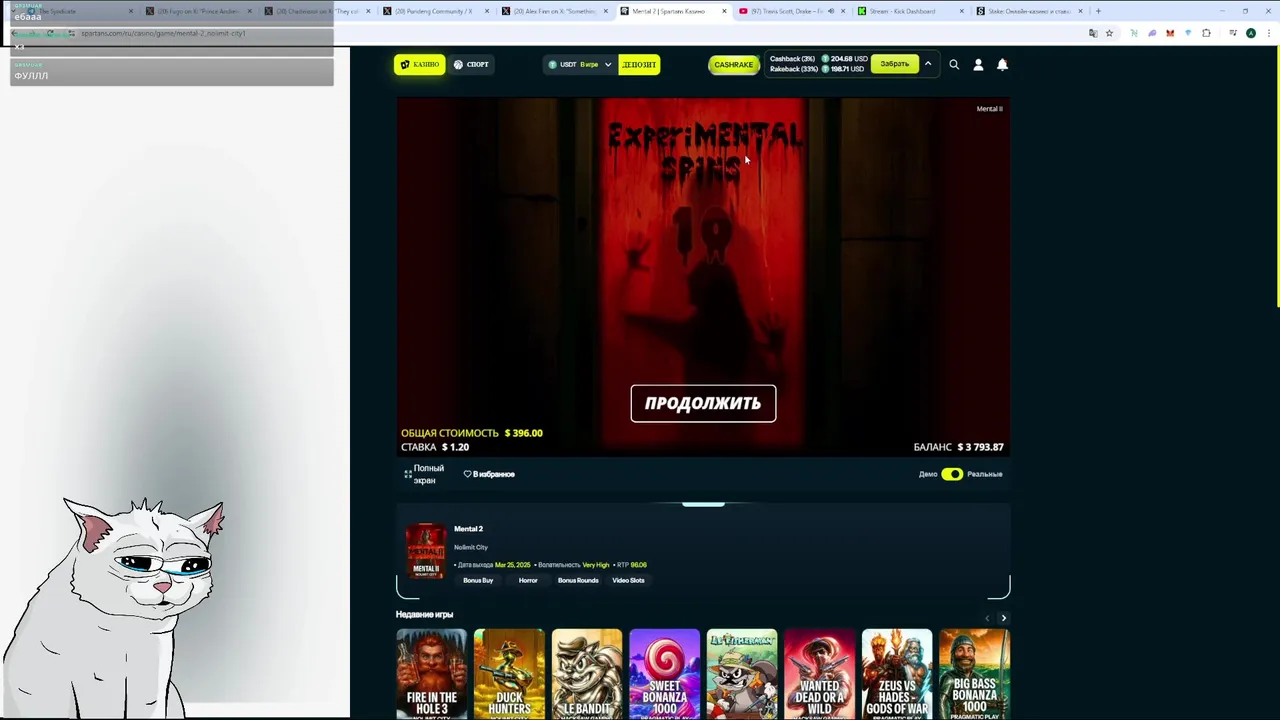The width and height of the screenshot is (1280, 720).
Task: Click the Very High volatility value
Action: tap(596, 565)
